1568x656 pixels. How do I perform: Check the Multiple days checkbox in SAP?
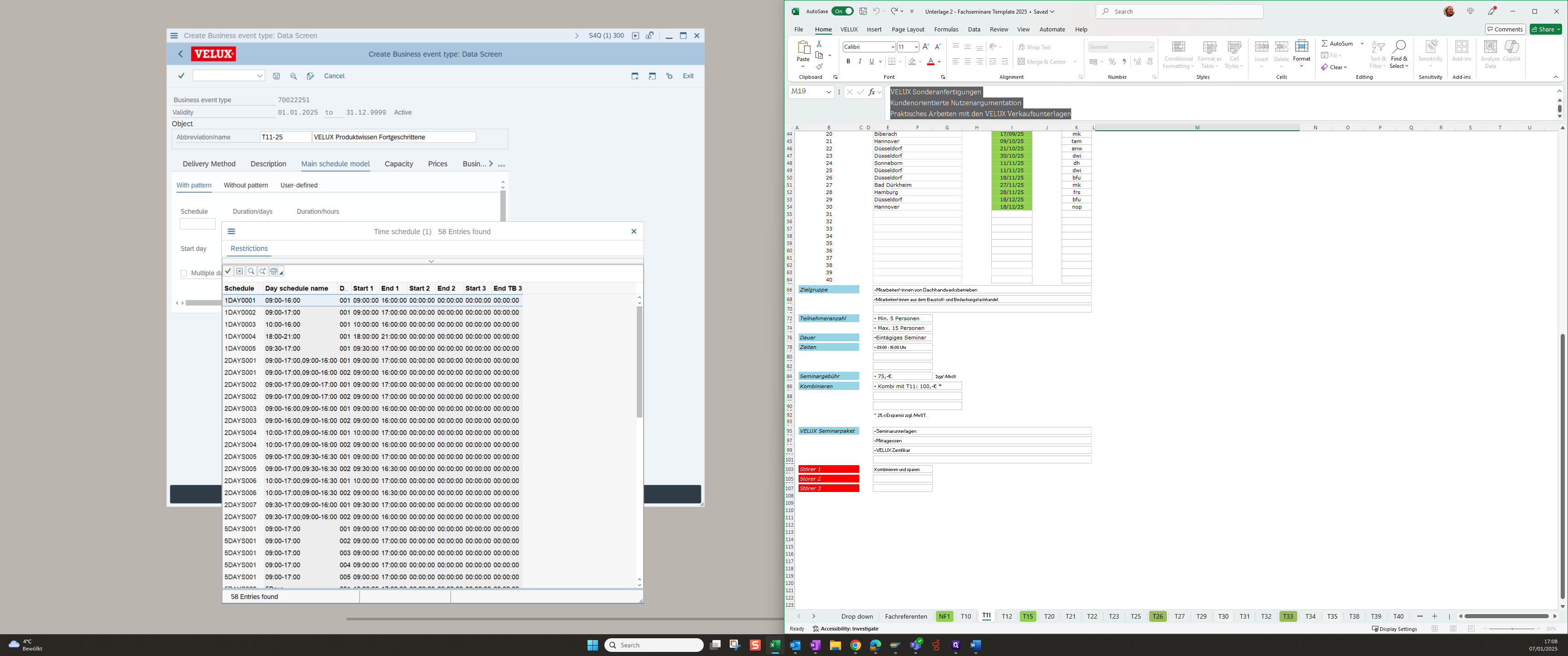(183, 273)
